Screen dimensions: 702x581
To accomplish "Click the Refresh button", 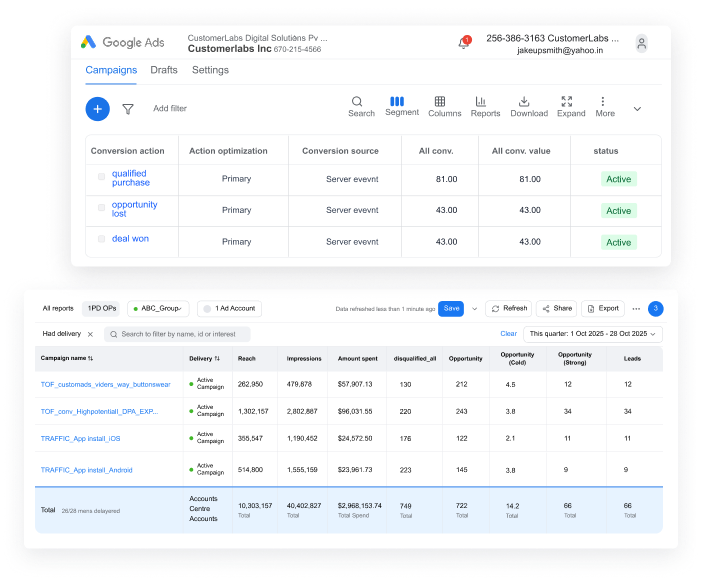I will 508,309.
